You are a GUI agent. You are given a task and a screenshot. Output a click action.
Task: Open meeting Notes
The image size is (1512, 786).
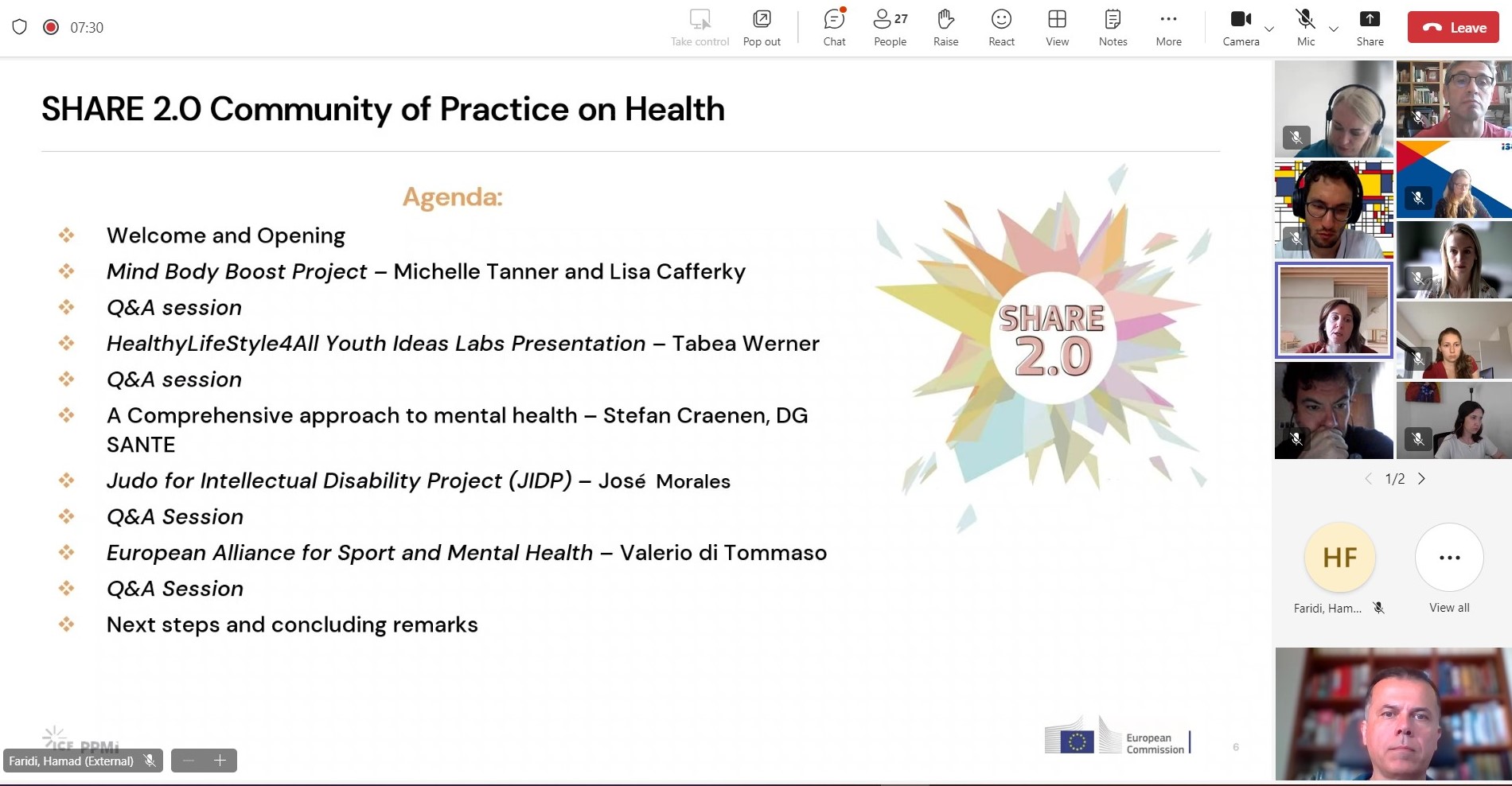point(1113,28)
